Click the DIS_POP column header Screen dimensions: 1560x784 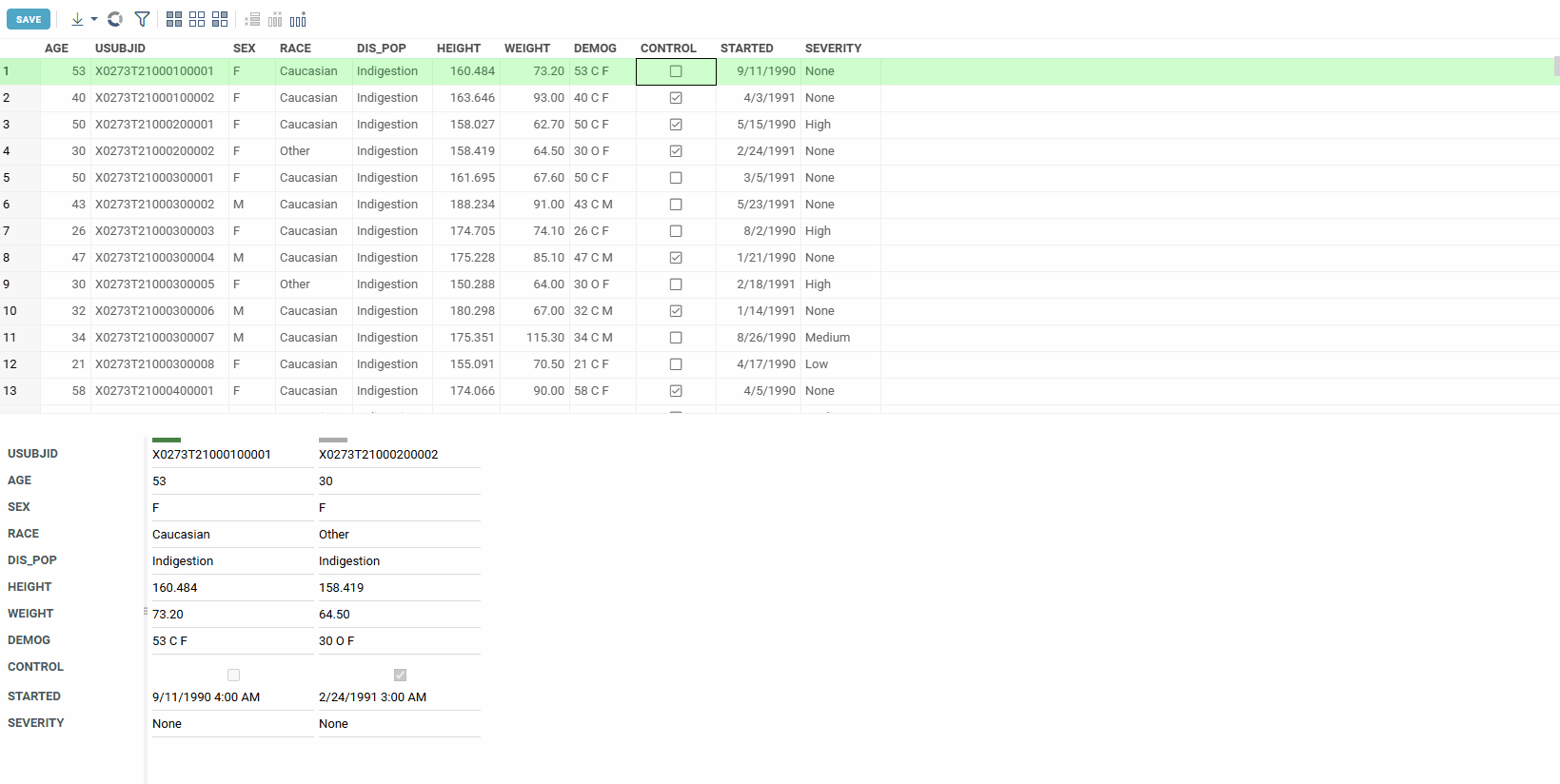(381, 49)
